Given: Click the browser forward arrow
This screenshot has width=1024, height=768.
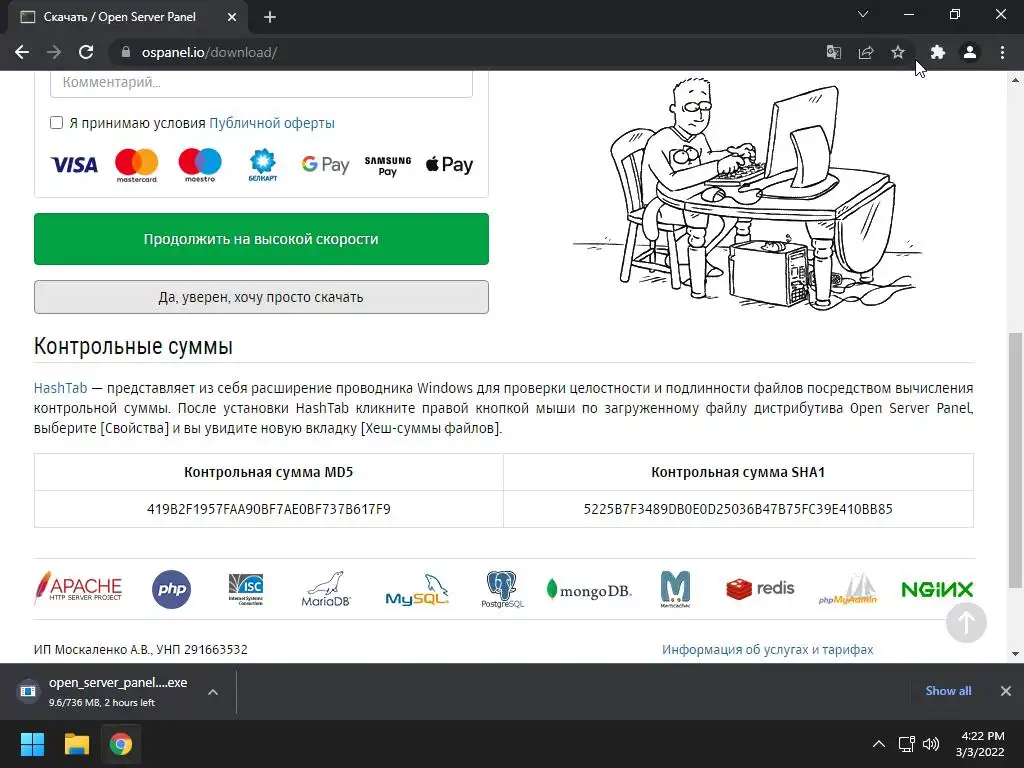Looking at the screenshot, I should coord(54,52).
